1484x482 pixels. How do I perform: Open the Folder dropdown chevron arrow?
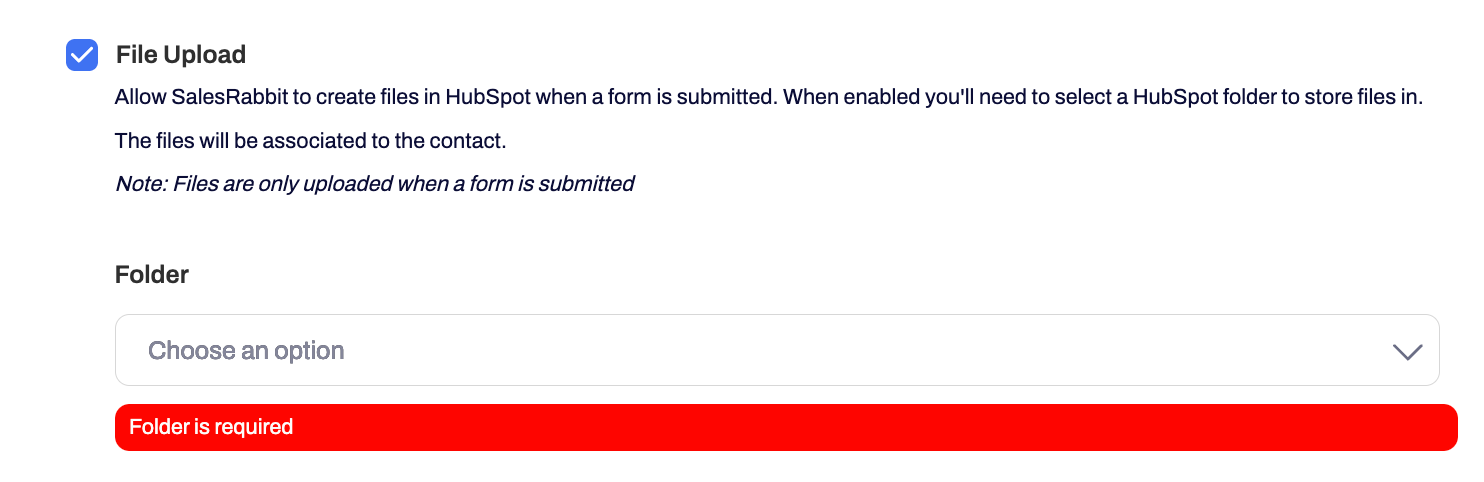[1407, 351]
